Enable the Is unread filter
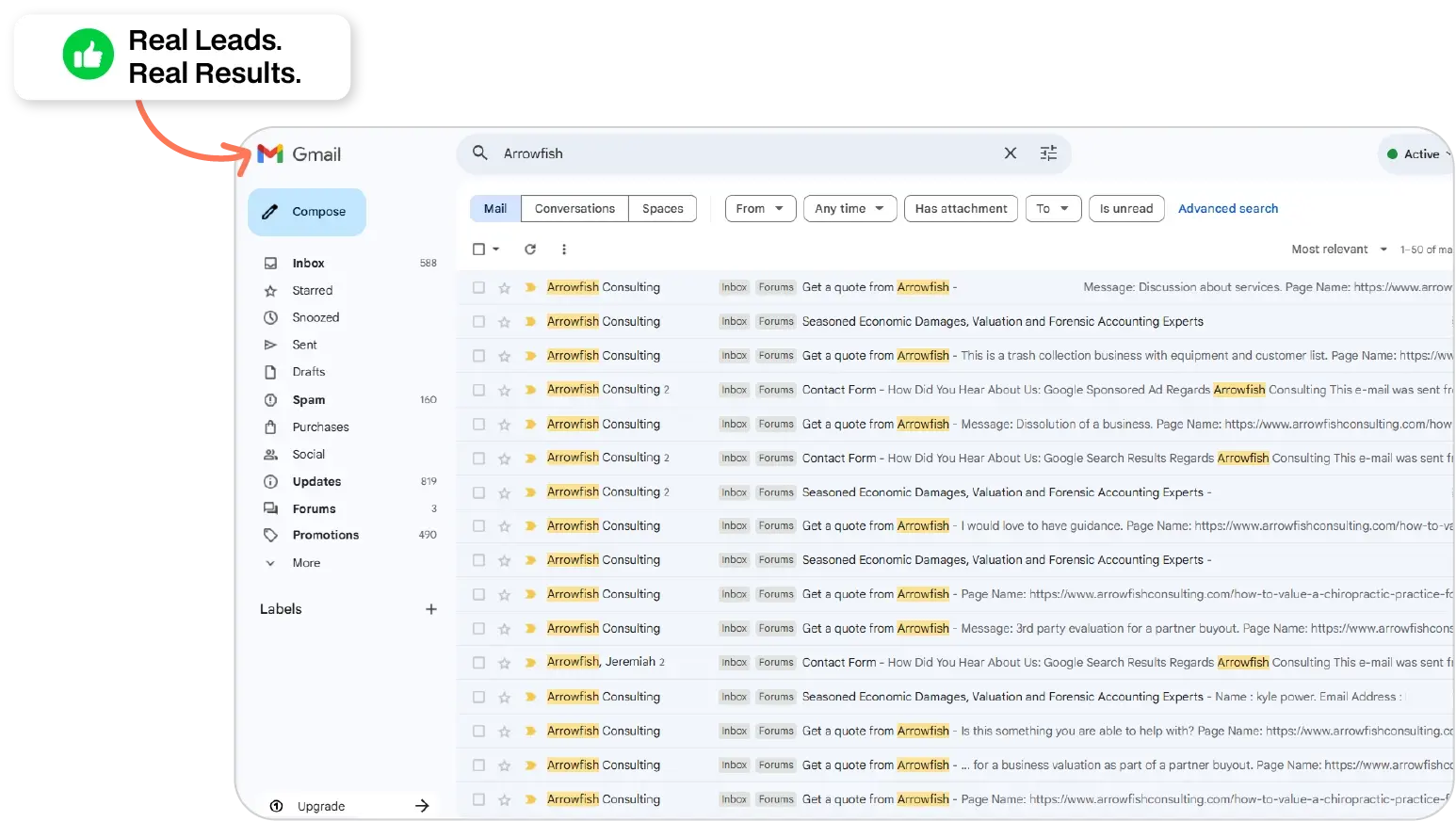 tap(1126, 208)
